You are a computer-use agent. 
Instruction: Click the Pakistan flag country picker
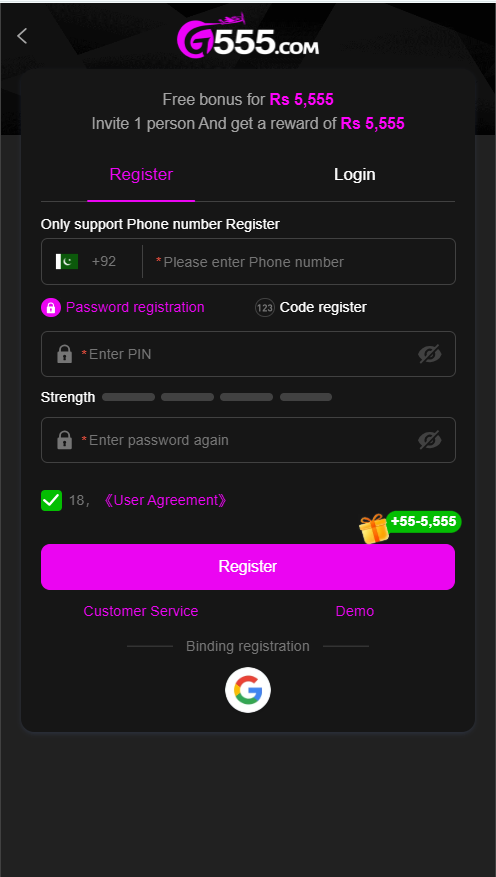pyautogui.click(x=67, y=262)
